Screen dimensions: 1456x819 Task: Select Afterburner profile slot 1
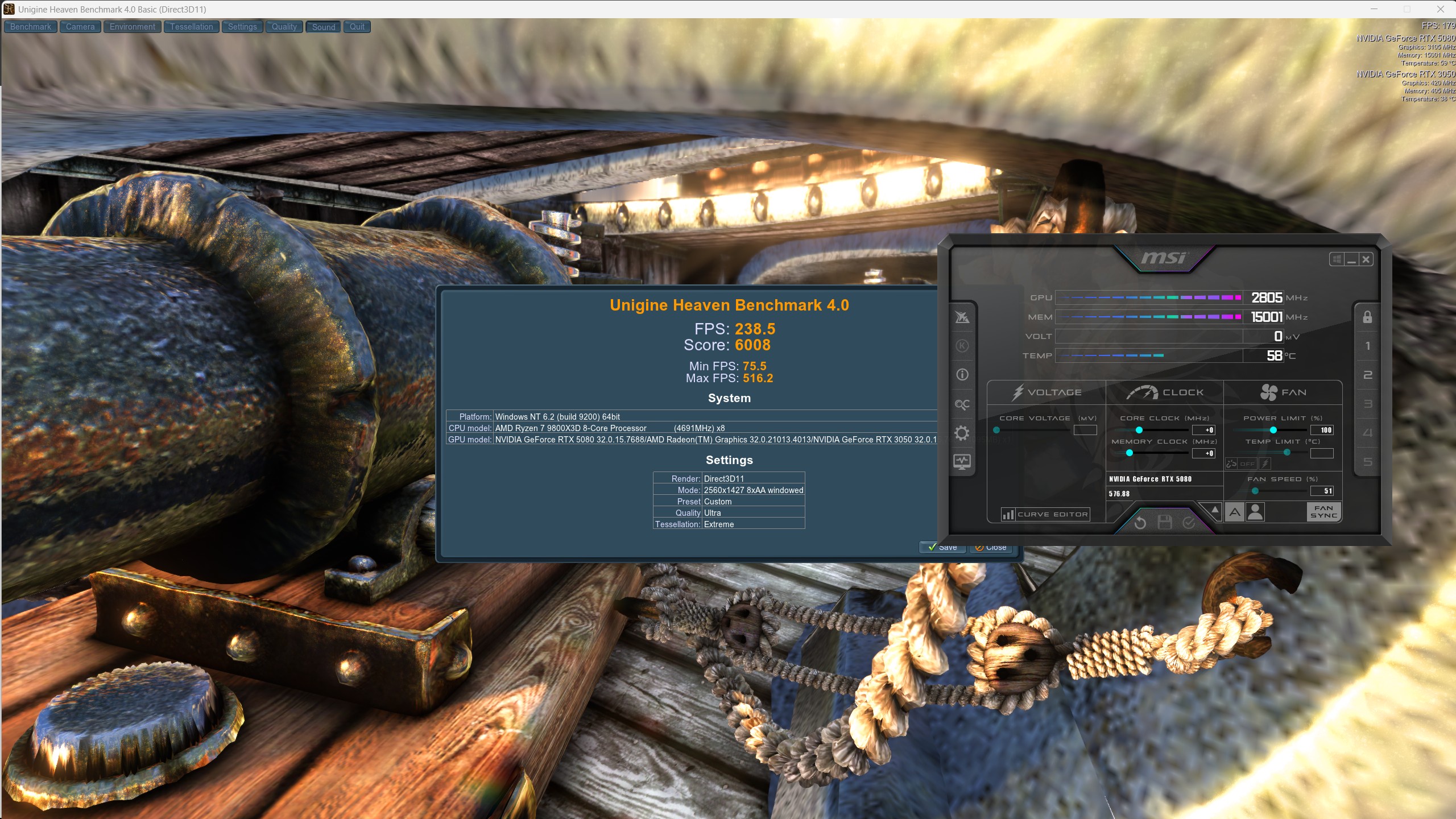(x=1368, y=346)
